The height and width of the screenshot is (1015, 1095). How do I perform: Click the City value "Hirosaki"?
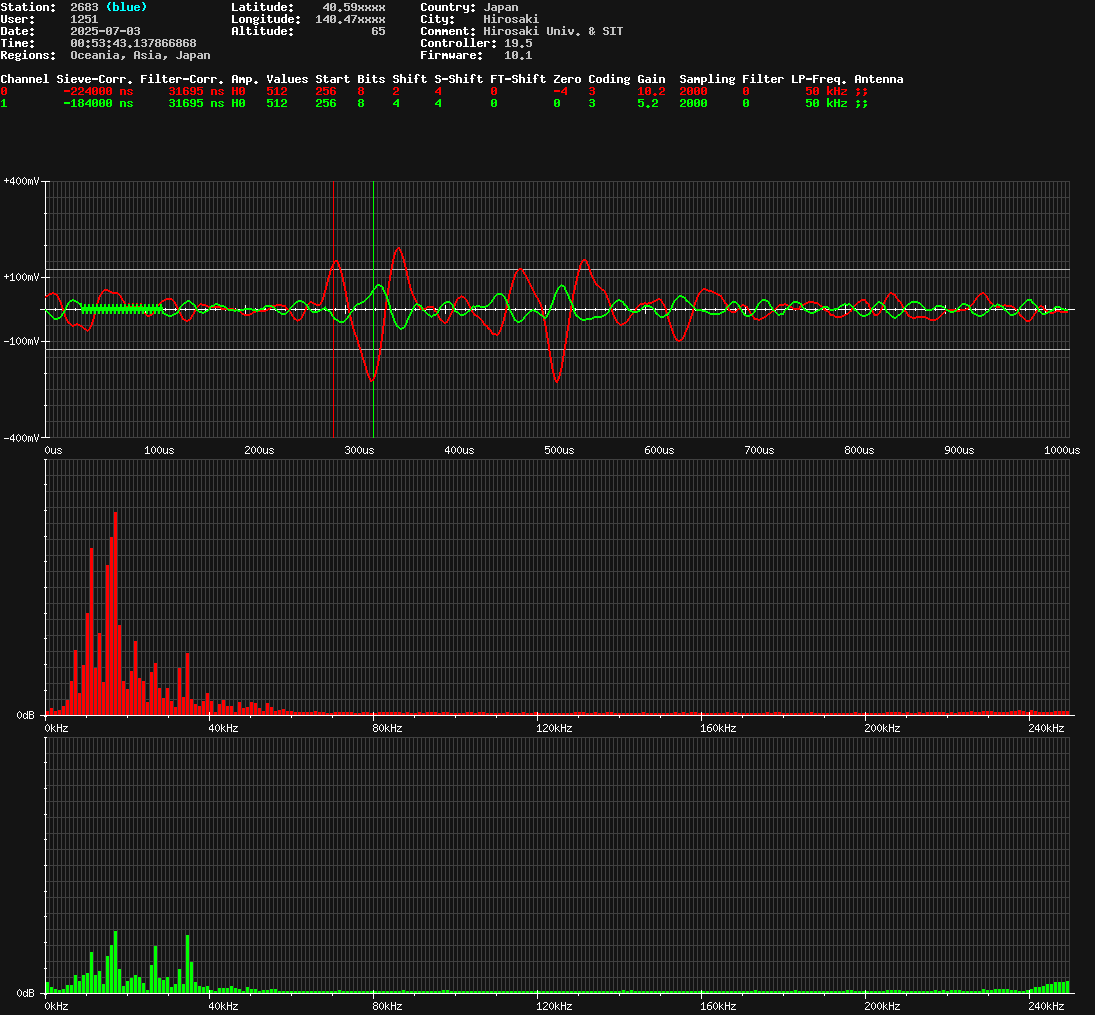(x=511, y=19)
